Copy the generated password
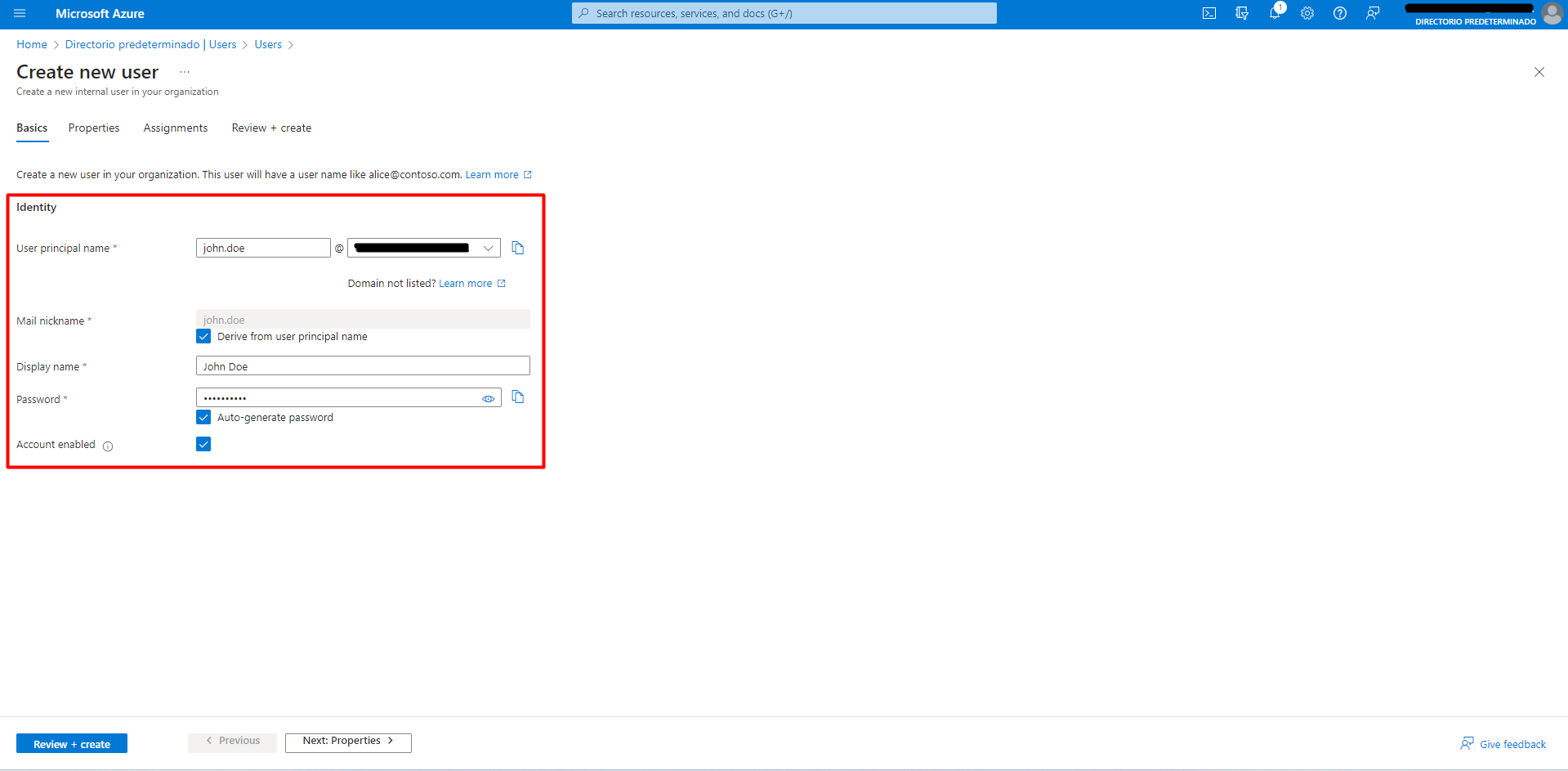Screen dimensions: 1568x771 (518, 397)
